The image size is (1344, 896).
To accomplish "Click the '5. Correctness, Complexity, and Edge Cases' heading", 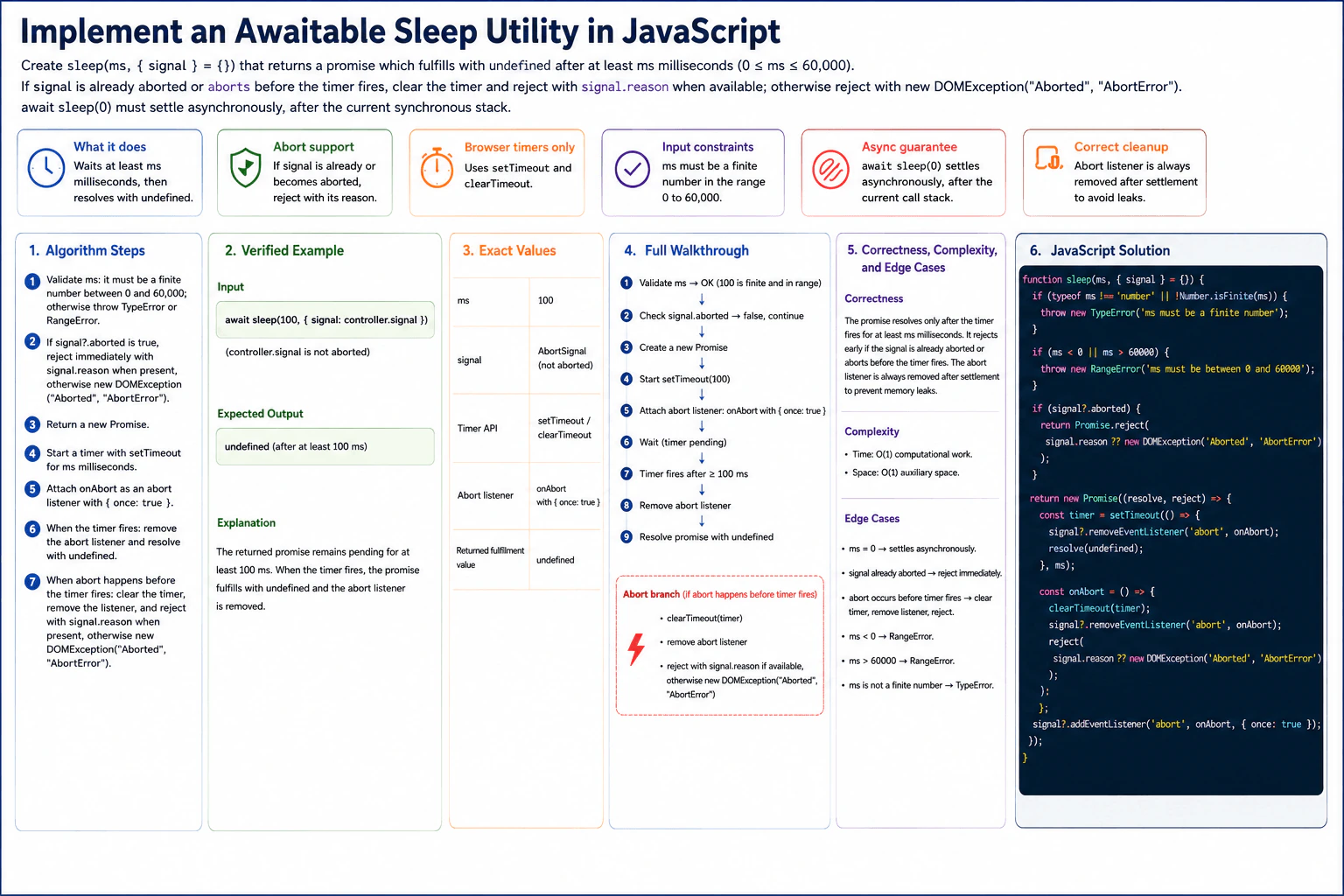I will (921, 258).
